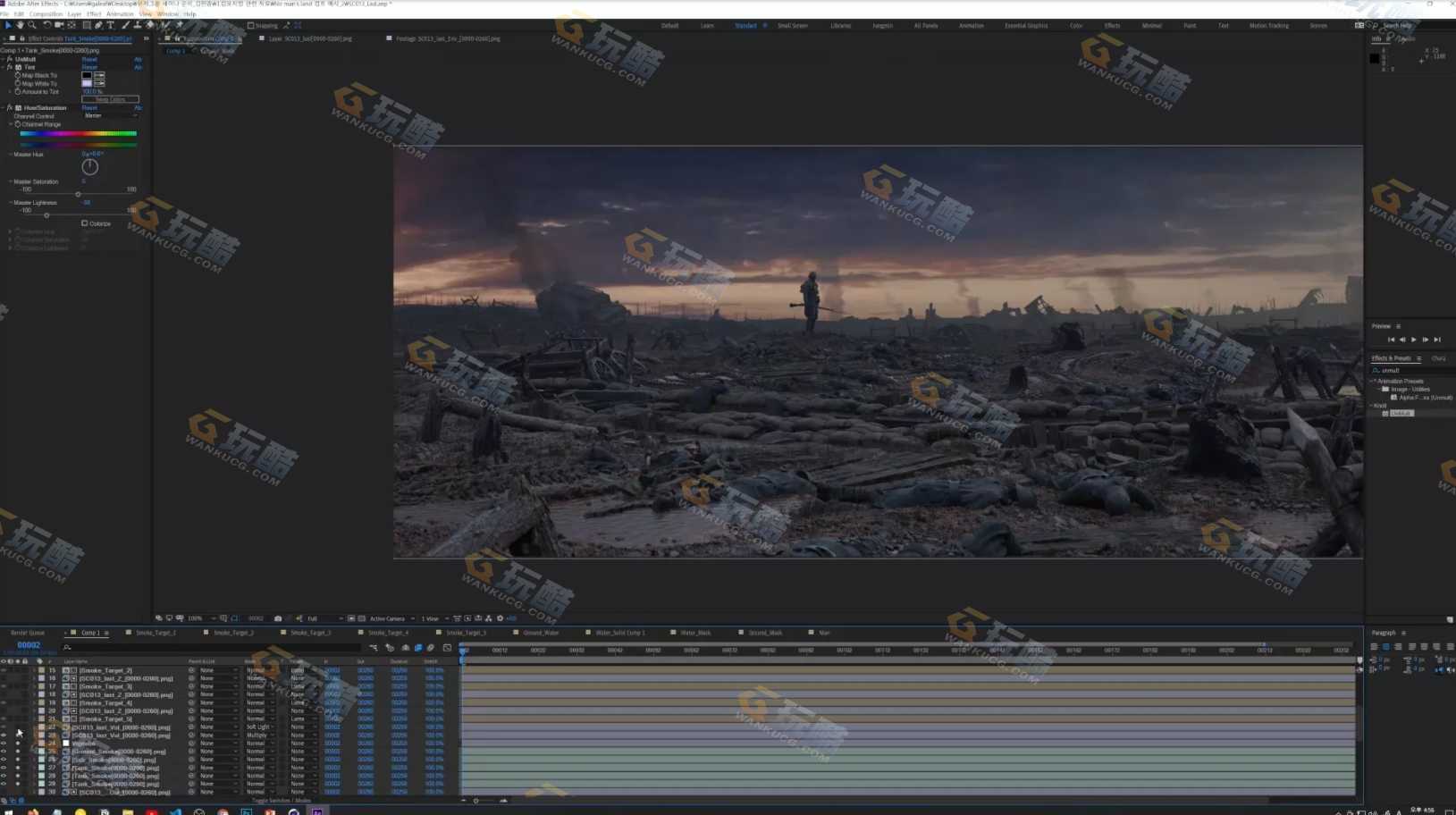Toggle visibility eye of layer 25 Ground_Smoke
Image resolution: width=1456 pixels, height=815 pixels.
coord(4,752)
